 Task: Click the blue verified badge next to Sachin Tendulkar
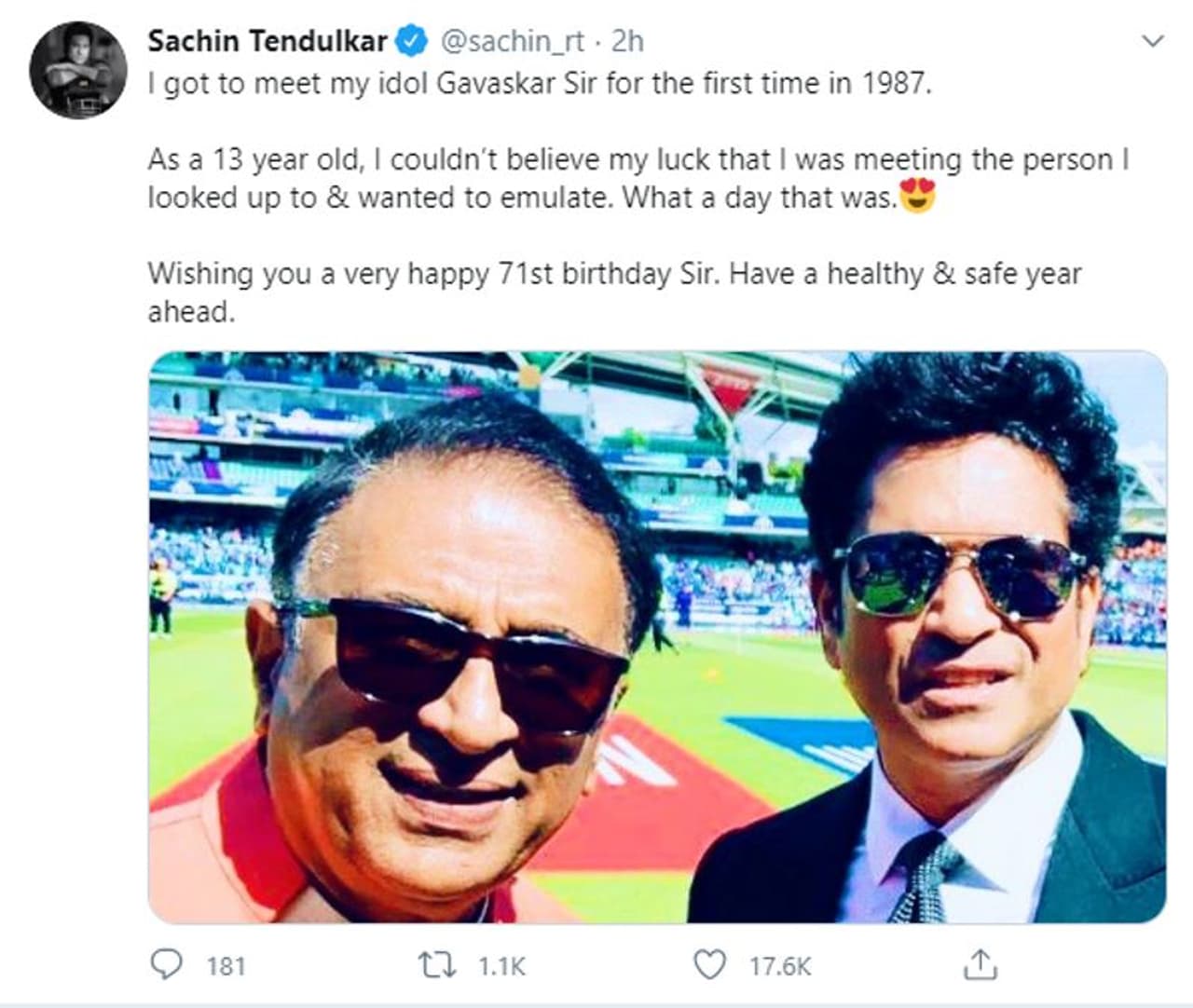(x=409, y=42)
